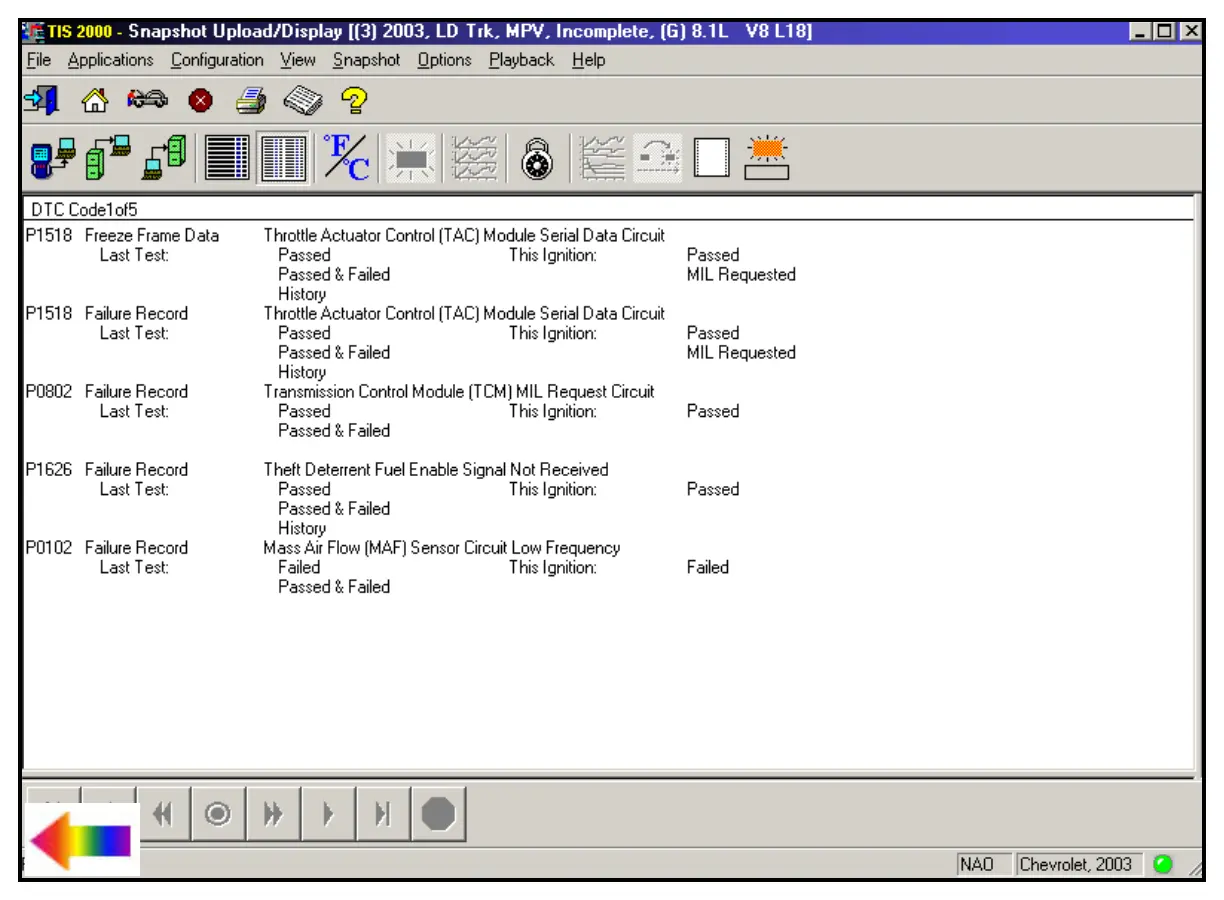Image resolution: width=1224 pixels, height=900 pixels.
Task: Open help with the yellow question mark
Action: tap(354, 100)
